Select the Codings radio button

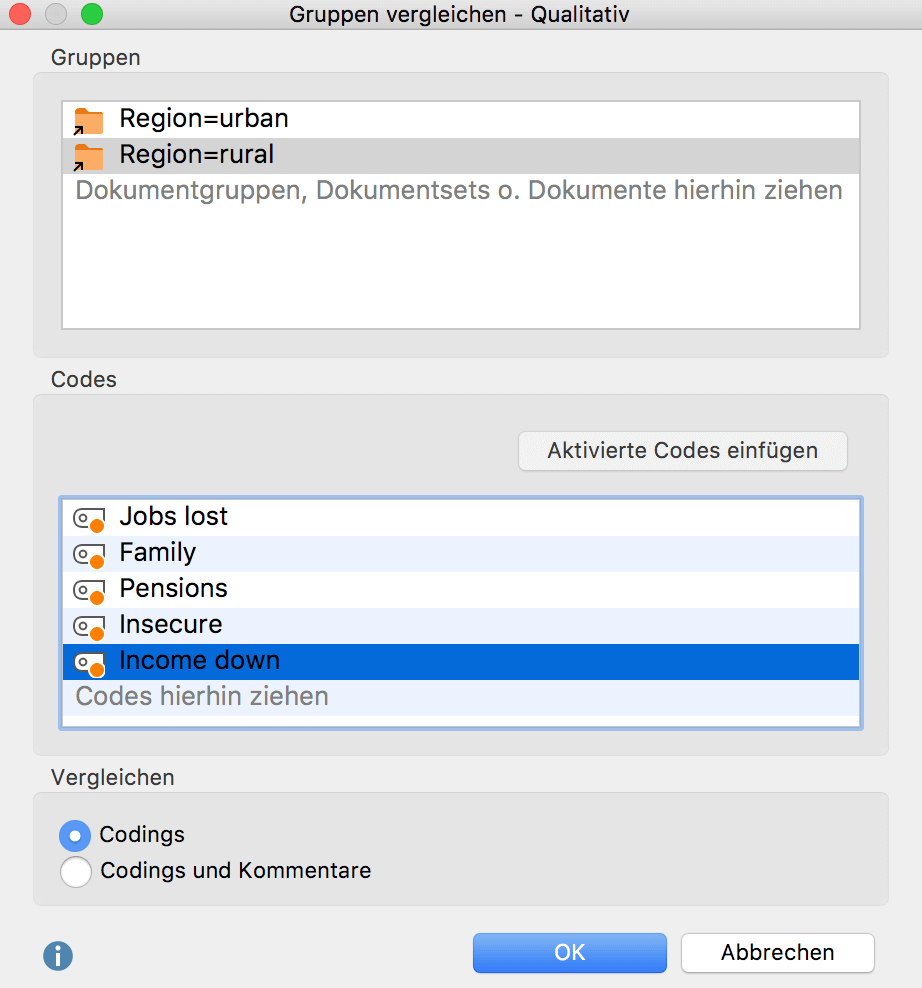[75, 835]
